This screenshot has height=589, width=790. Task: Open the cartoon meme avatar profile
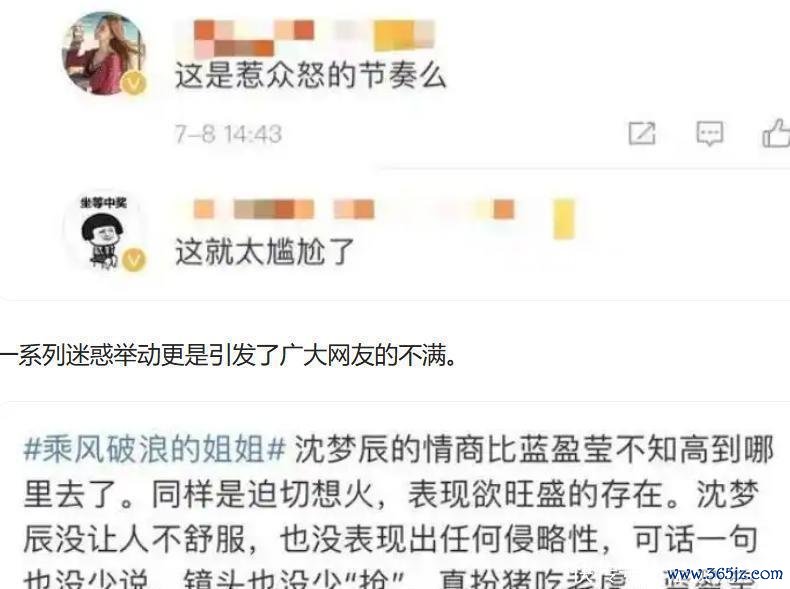pyautogui.click(x=103, y=233)
